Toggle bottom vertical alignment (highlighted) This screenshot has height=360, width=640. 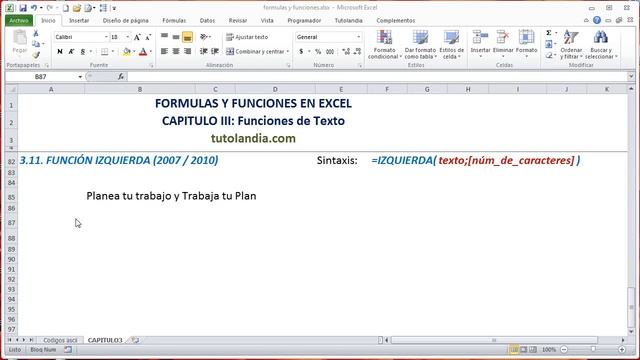tap(187, 37)
